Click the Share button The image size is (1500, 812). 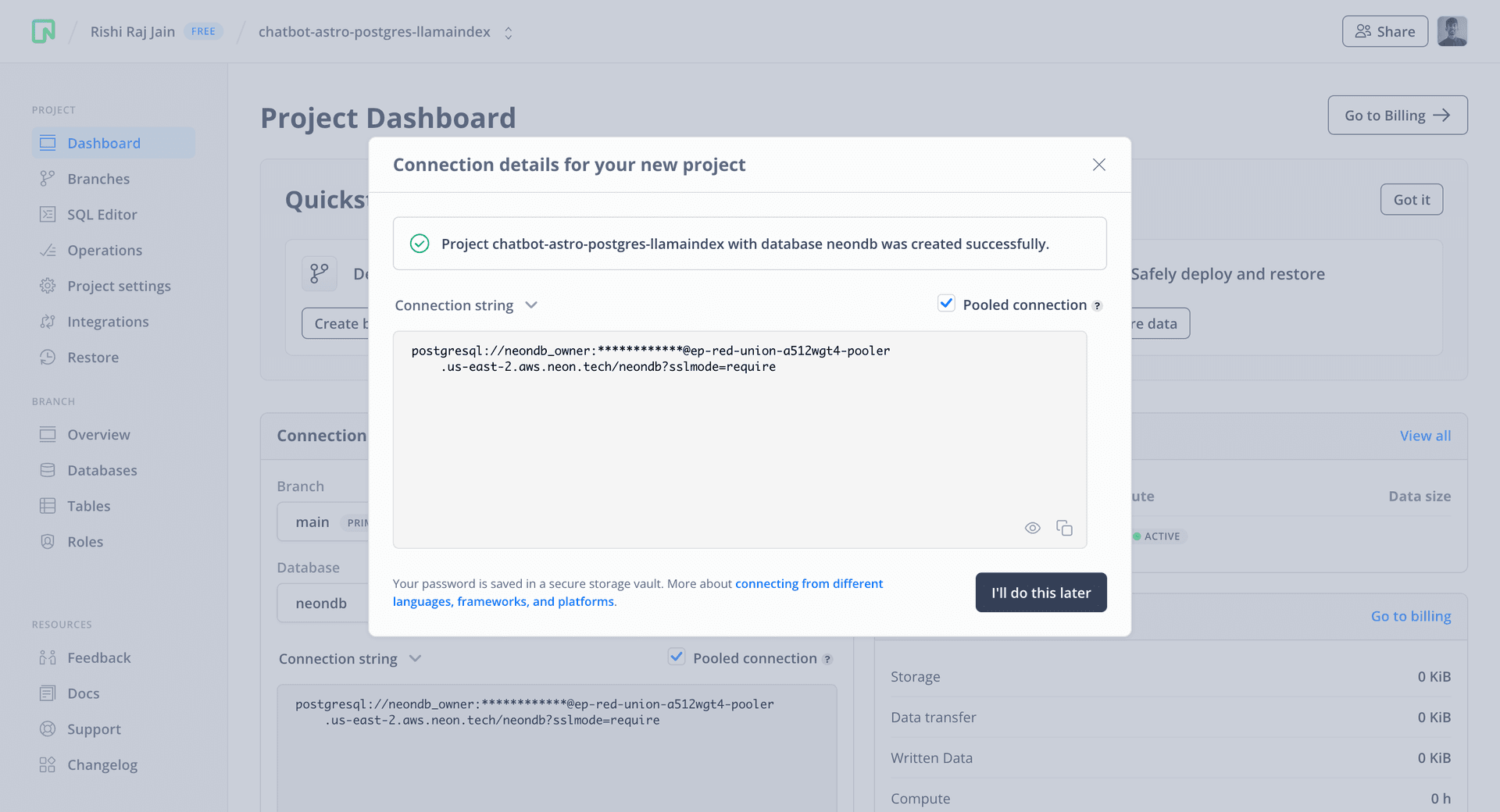1384,31
